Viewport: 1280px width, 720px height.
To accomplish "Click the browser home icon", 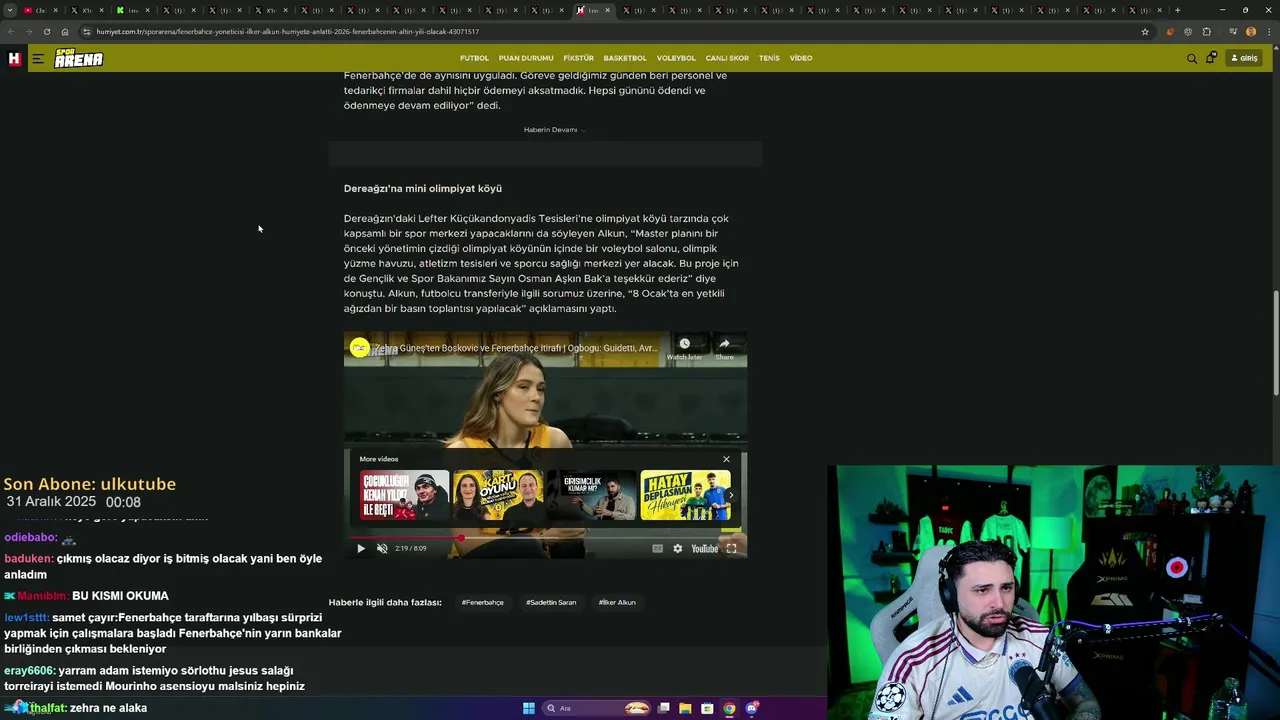I will (65, 31).
